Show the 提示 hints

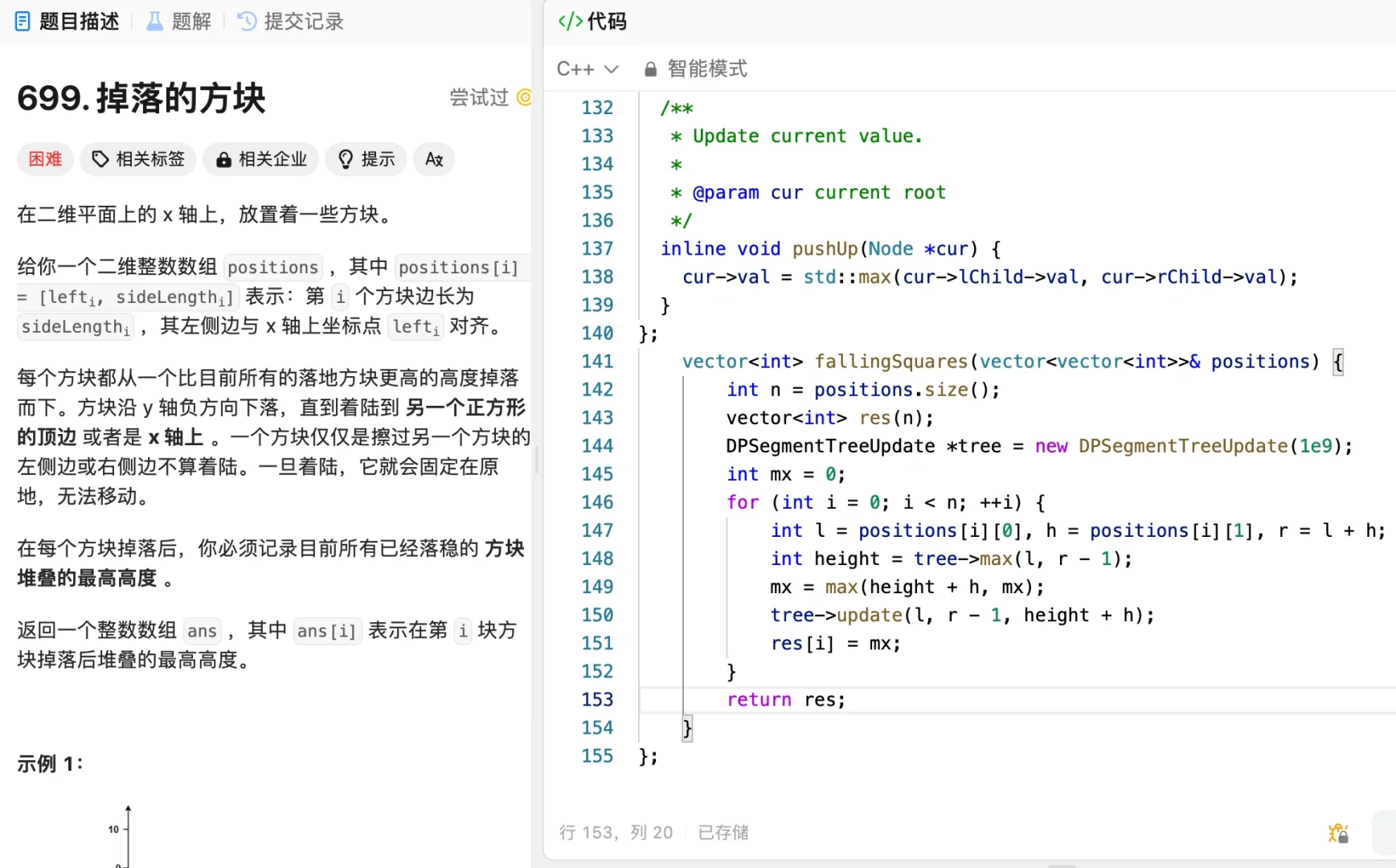pyautogui.click(x=366, y=159)
